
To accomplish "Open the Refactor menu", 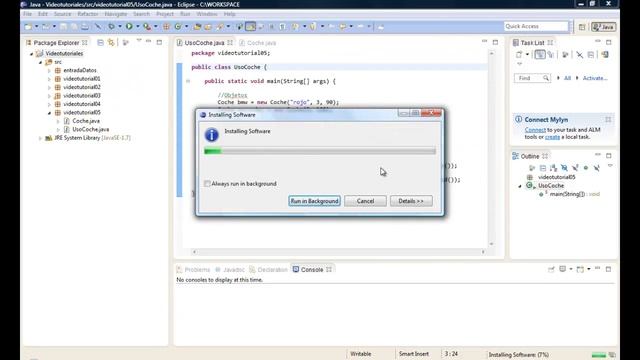I will coord(87,14).
